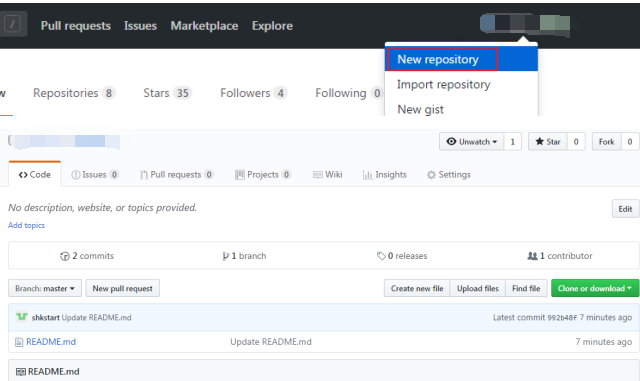Screen dimensions: 640x381
Task: Click the Issues exclamation circle icon
Action: click(76, 175)
